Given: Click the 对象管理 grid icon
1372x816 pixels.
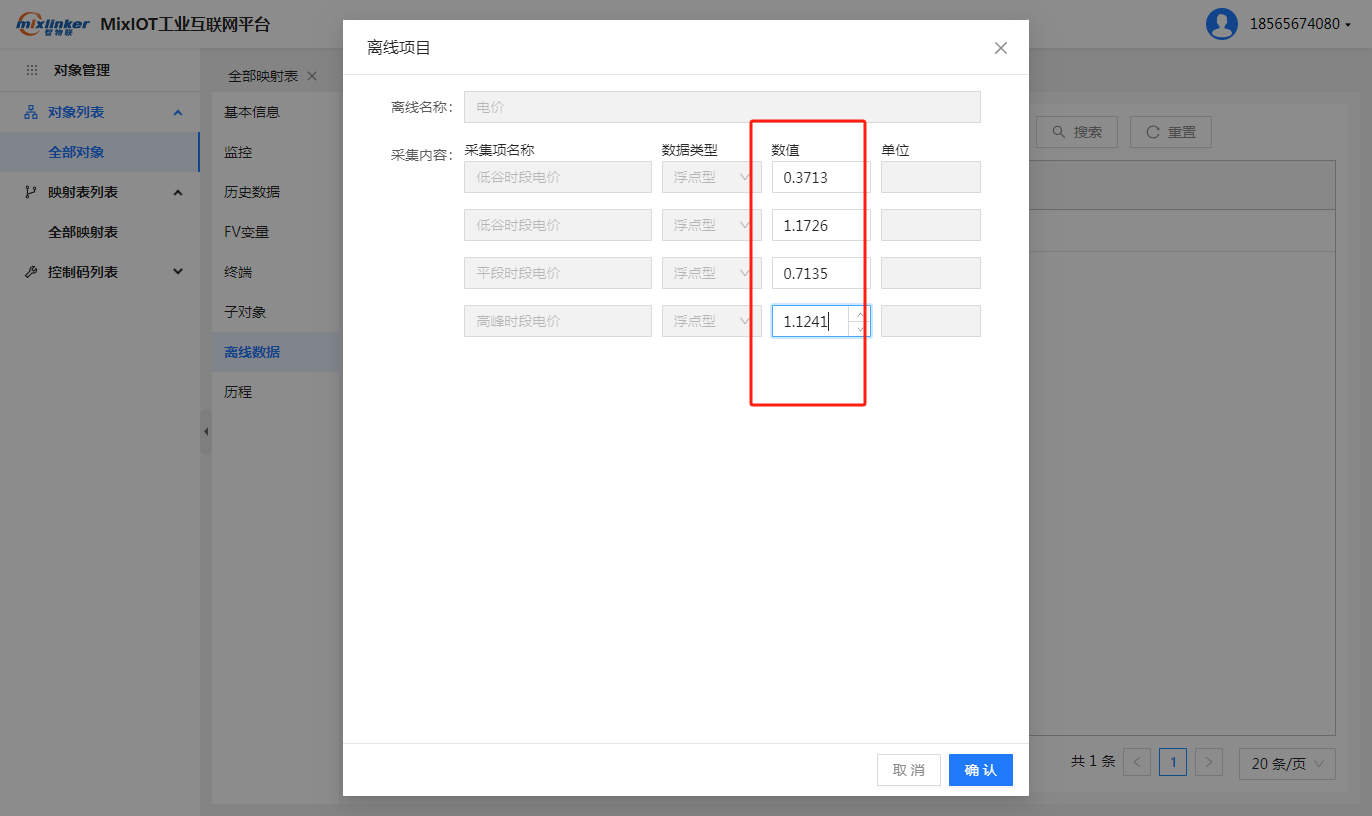Looking at the screenshot, I should tap(32, 71).
